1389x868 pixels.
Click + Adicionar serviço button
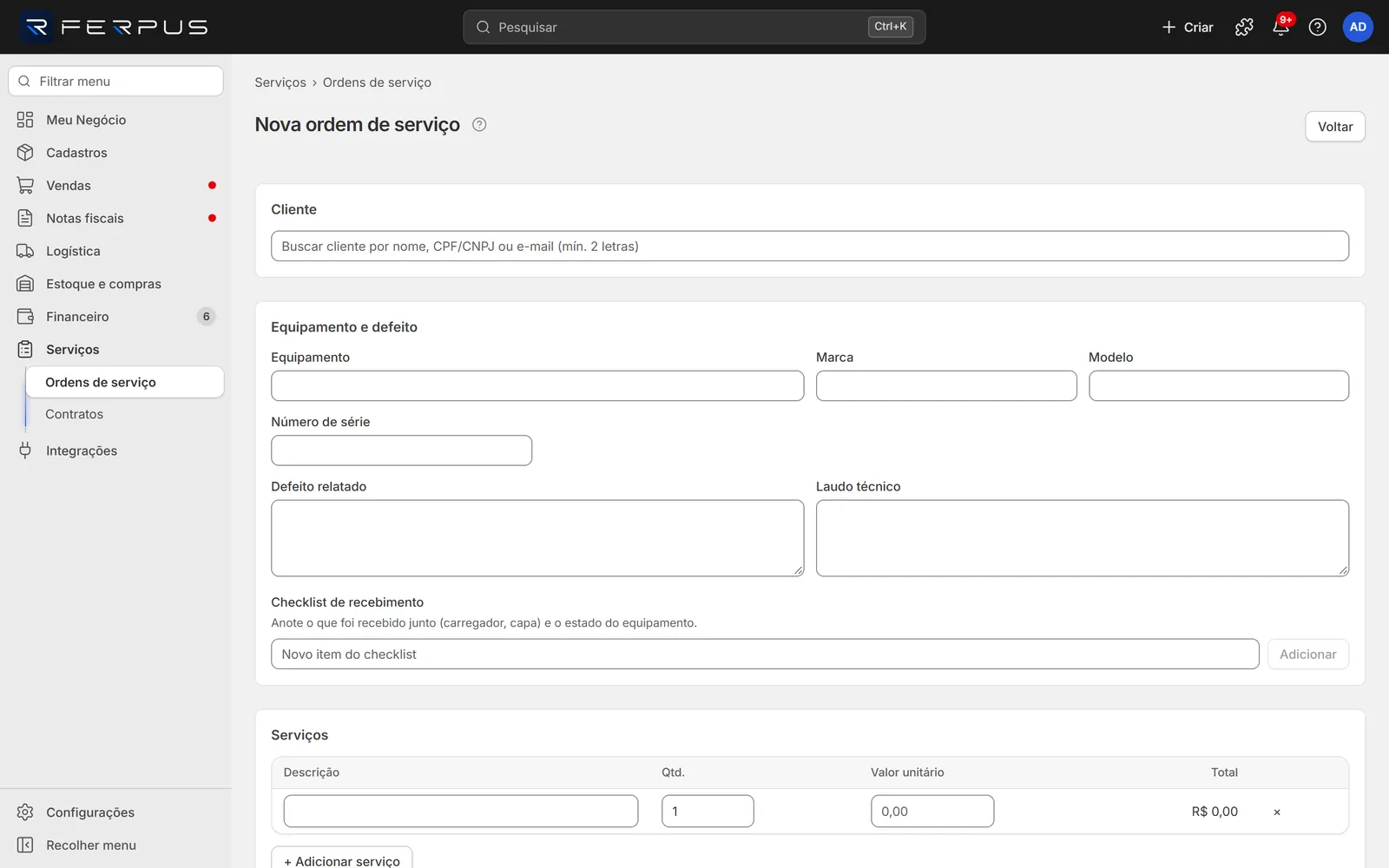coord(342,859)
